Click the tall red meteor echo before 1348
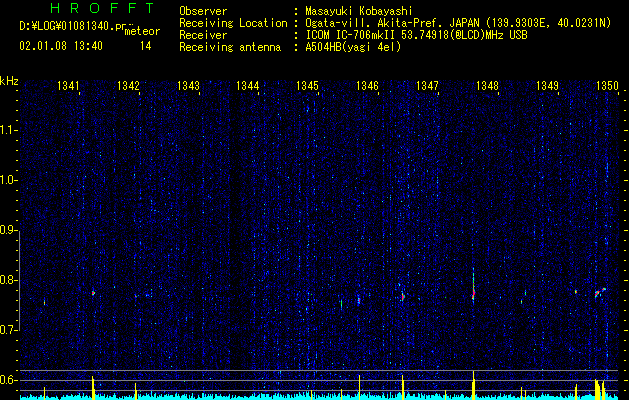The image size is (629, 400). (473, 287)
